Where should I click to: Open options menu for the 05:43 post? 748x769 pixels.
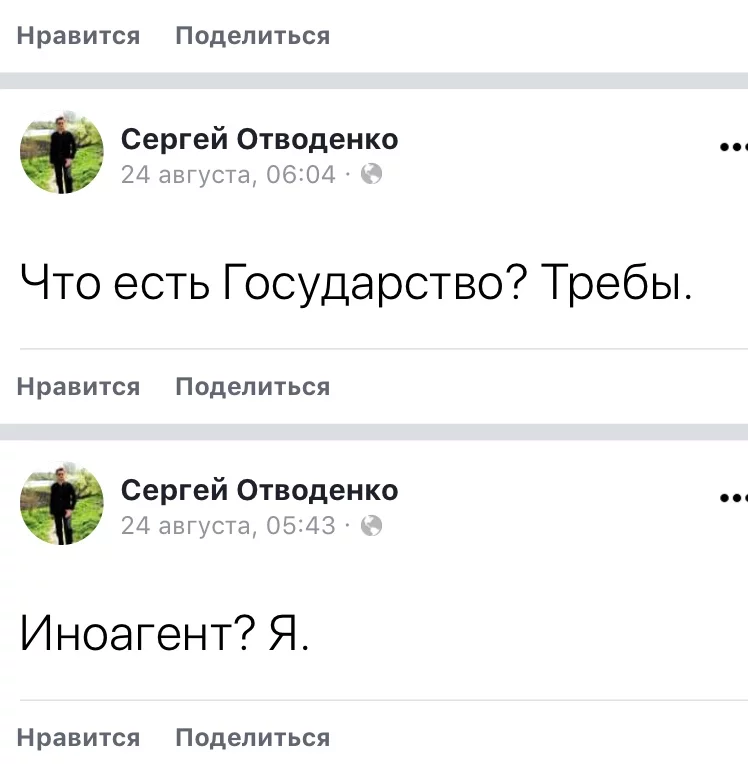[733, 497]
